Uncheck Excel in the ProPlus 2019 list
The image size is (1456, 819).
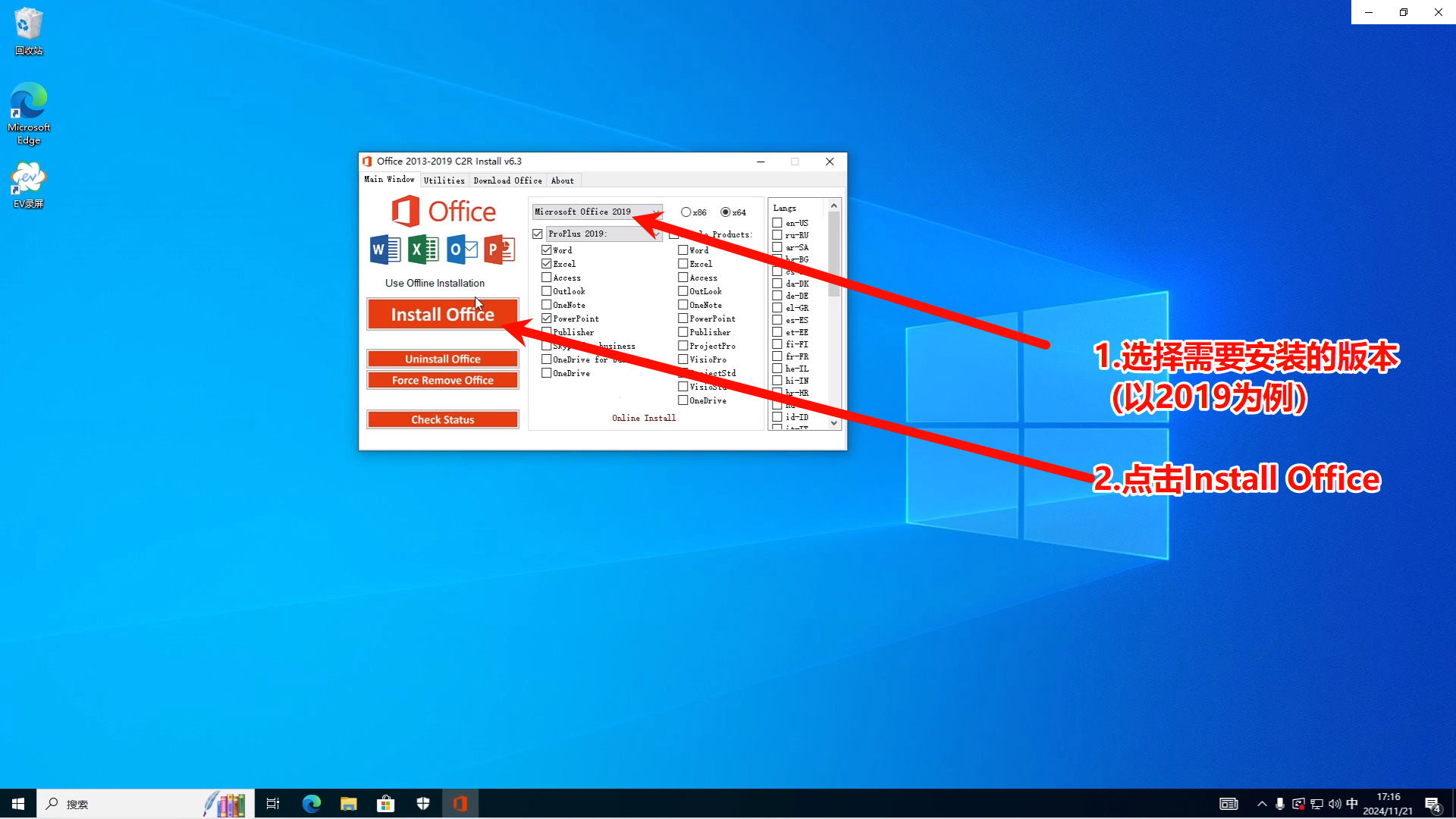click(x=547, y=264)
